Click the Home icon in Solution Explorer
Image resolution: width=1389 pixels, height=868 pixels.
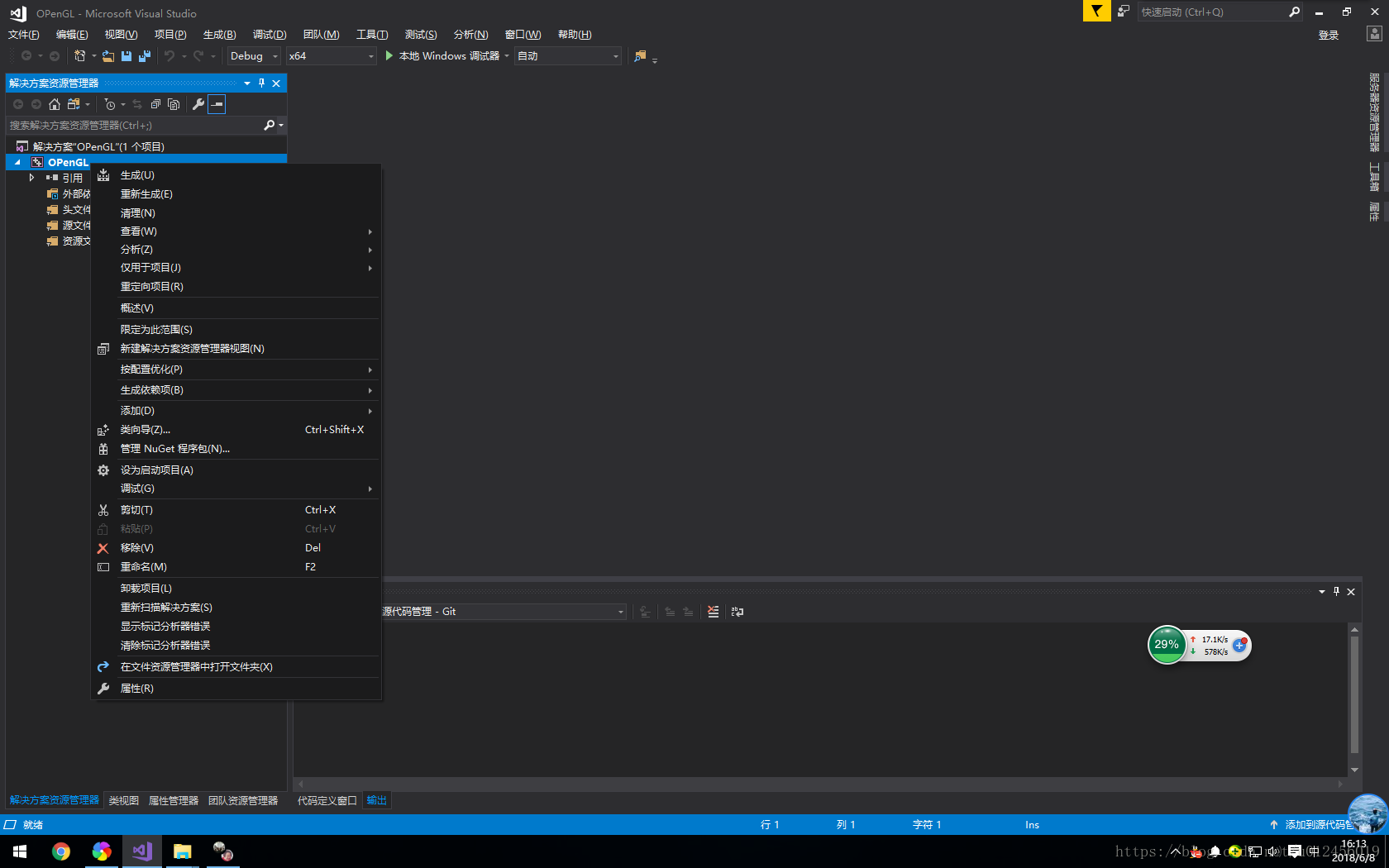coord(55,104)
